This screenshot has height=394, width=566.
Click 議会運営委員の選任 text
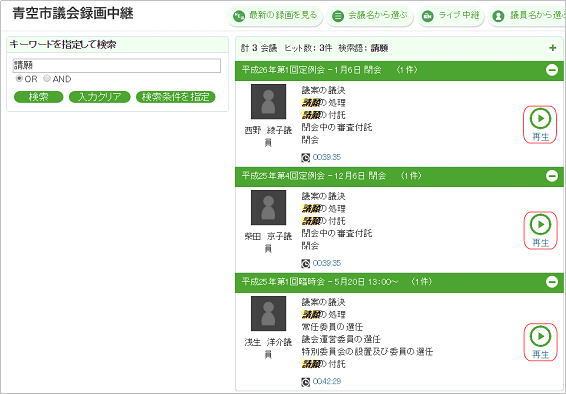(x=341, y=339)
